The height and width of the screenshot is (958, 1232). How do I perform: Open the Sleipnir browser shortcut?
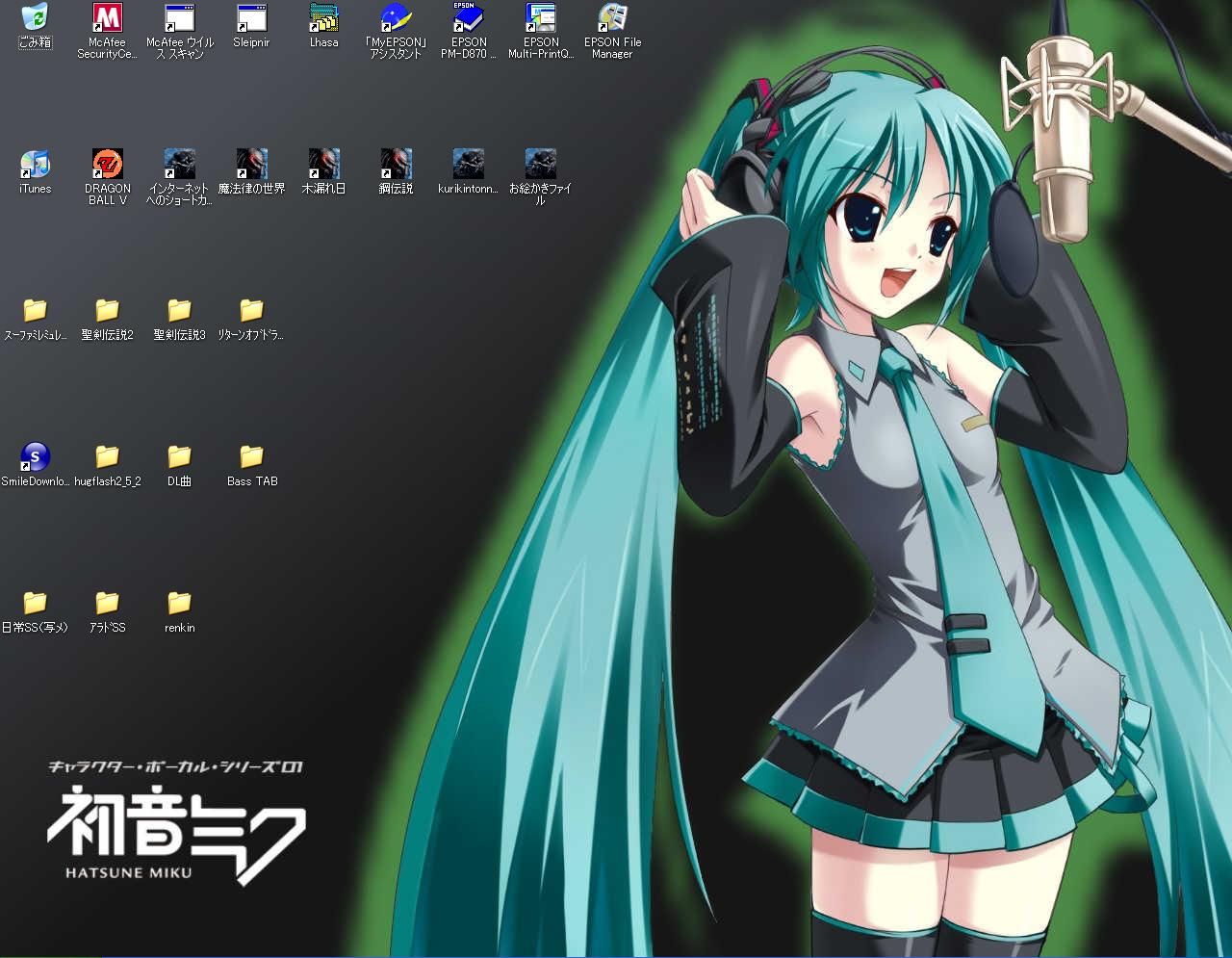tap(251, 26)
